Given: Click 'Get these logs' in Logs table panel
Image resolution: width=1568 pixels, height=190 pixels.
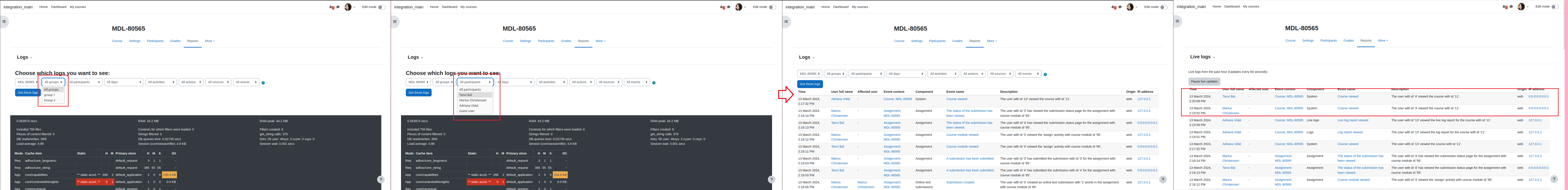Looking at the screenshot, I should click(x=810, y=84).
